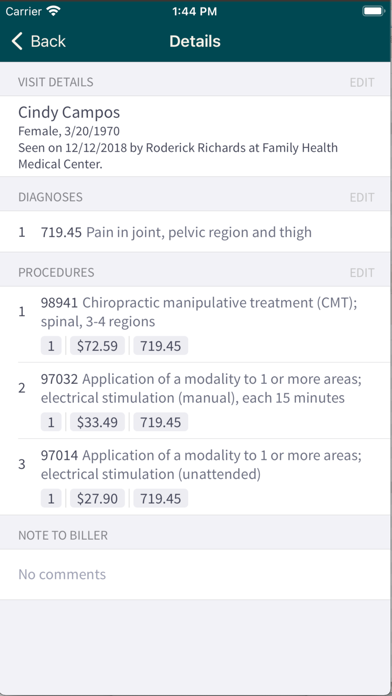Edit the Procedures section

click(362, 273)
